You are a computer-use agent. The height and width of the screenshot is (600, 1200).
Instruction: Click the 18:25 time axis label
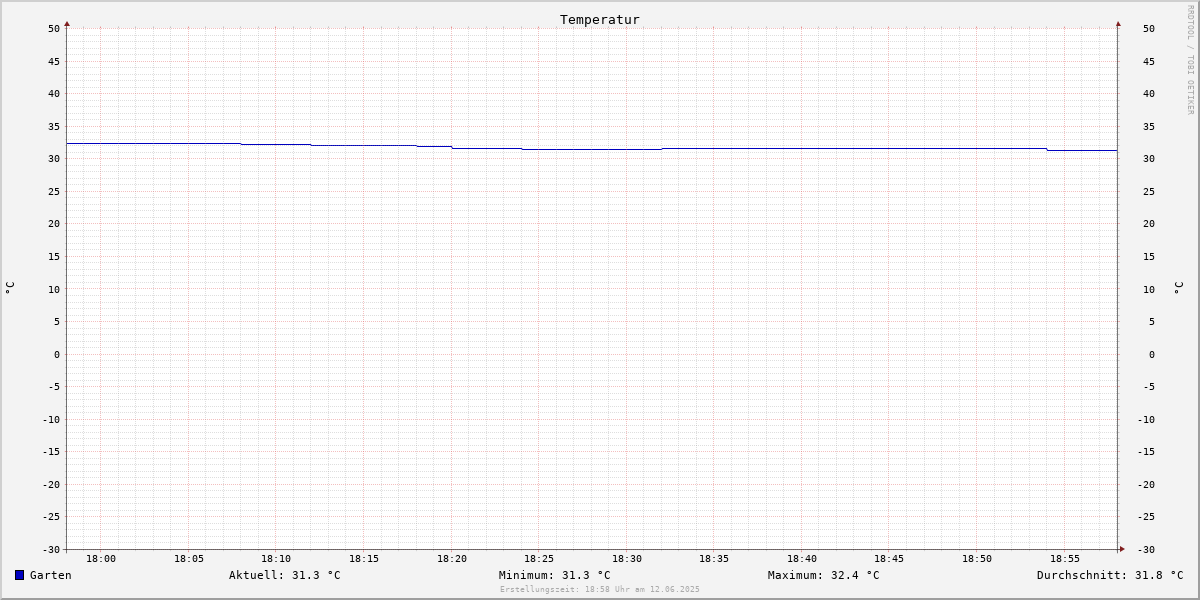click(539, 559)
